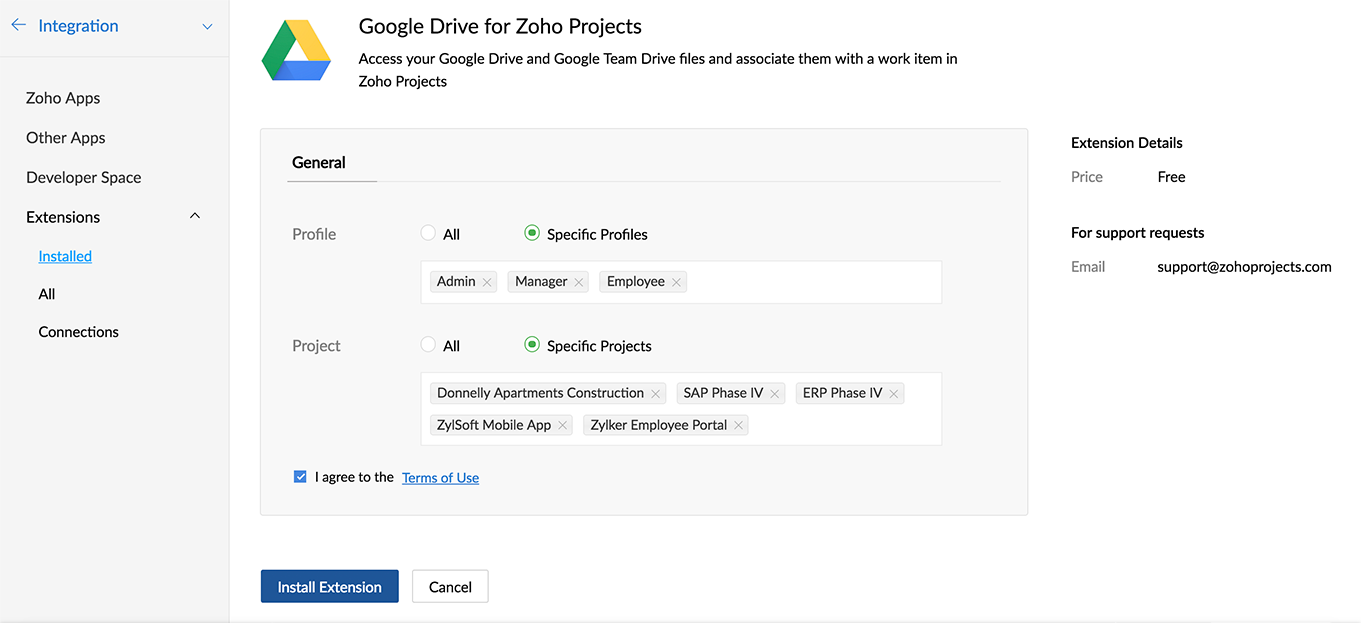
Task: Open Developer Space in the sidebar
Action: (84, 177)
